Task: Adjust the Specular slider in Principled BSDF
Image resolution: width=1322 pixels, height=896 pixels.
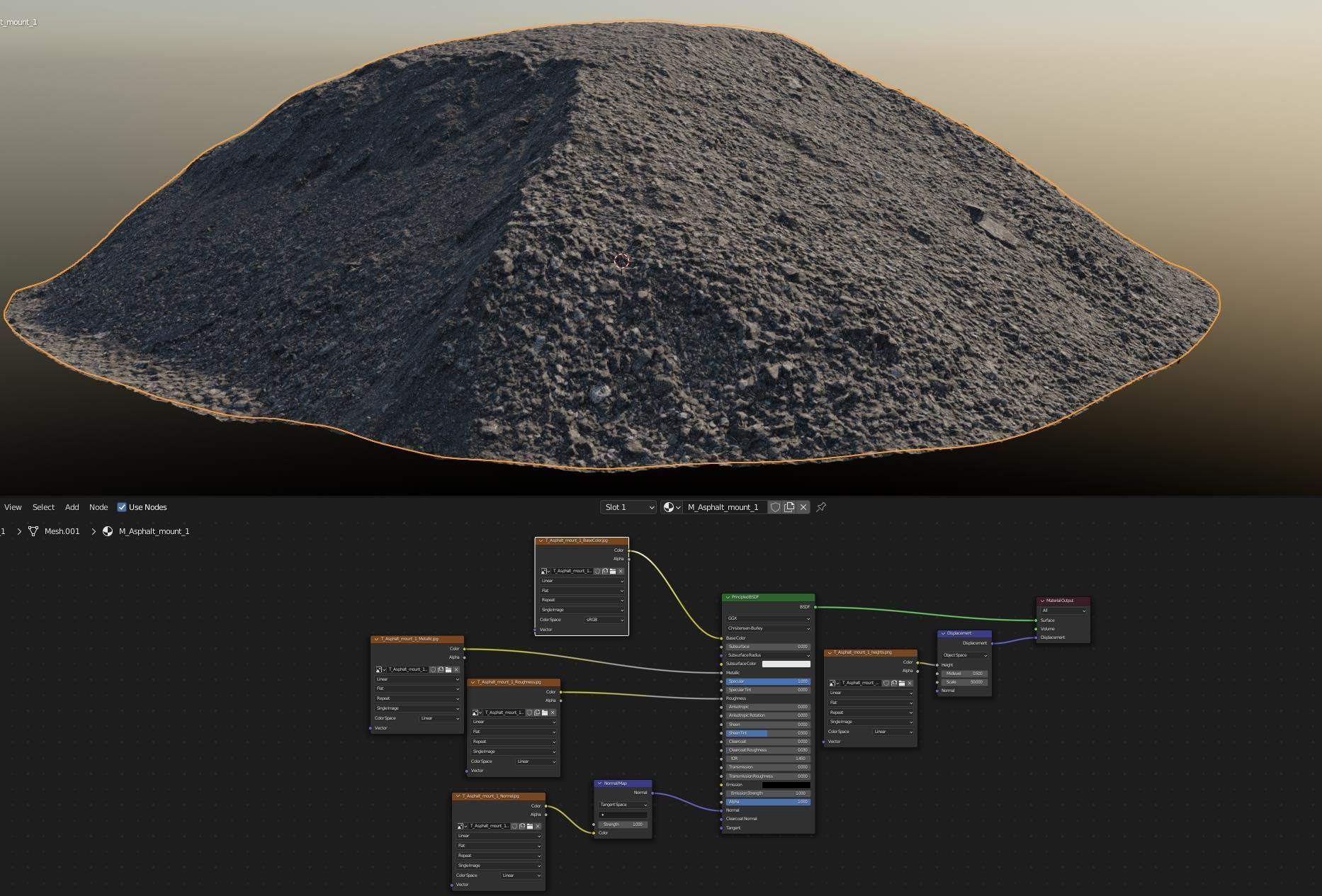Action: (x=768, y=681)
